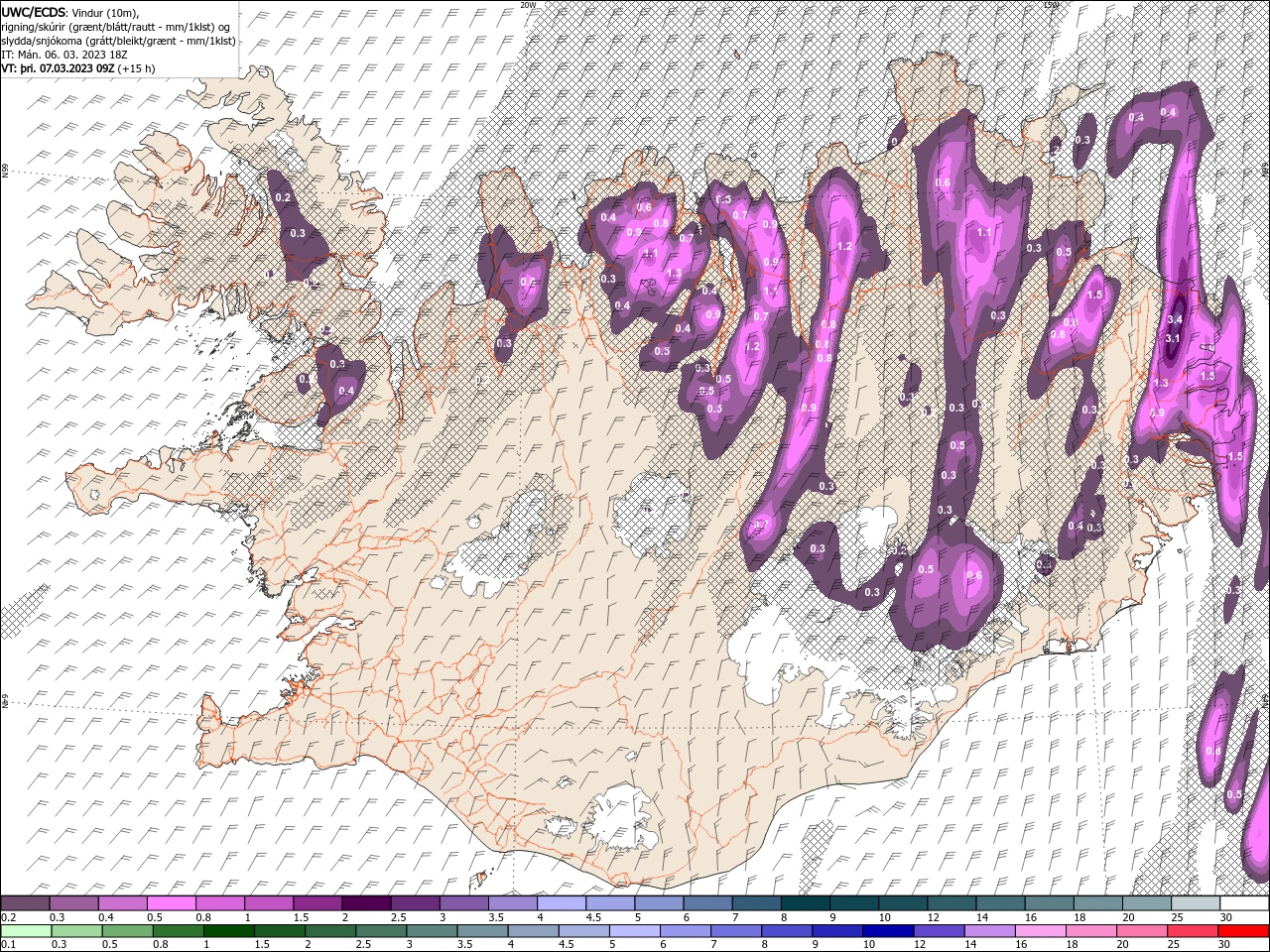Image resolution: width=1270 pixels, height=952 pixels.
Task: Select the 14 light purple swatch in the lower legend
Action: (x=990, y=931)
